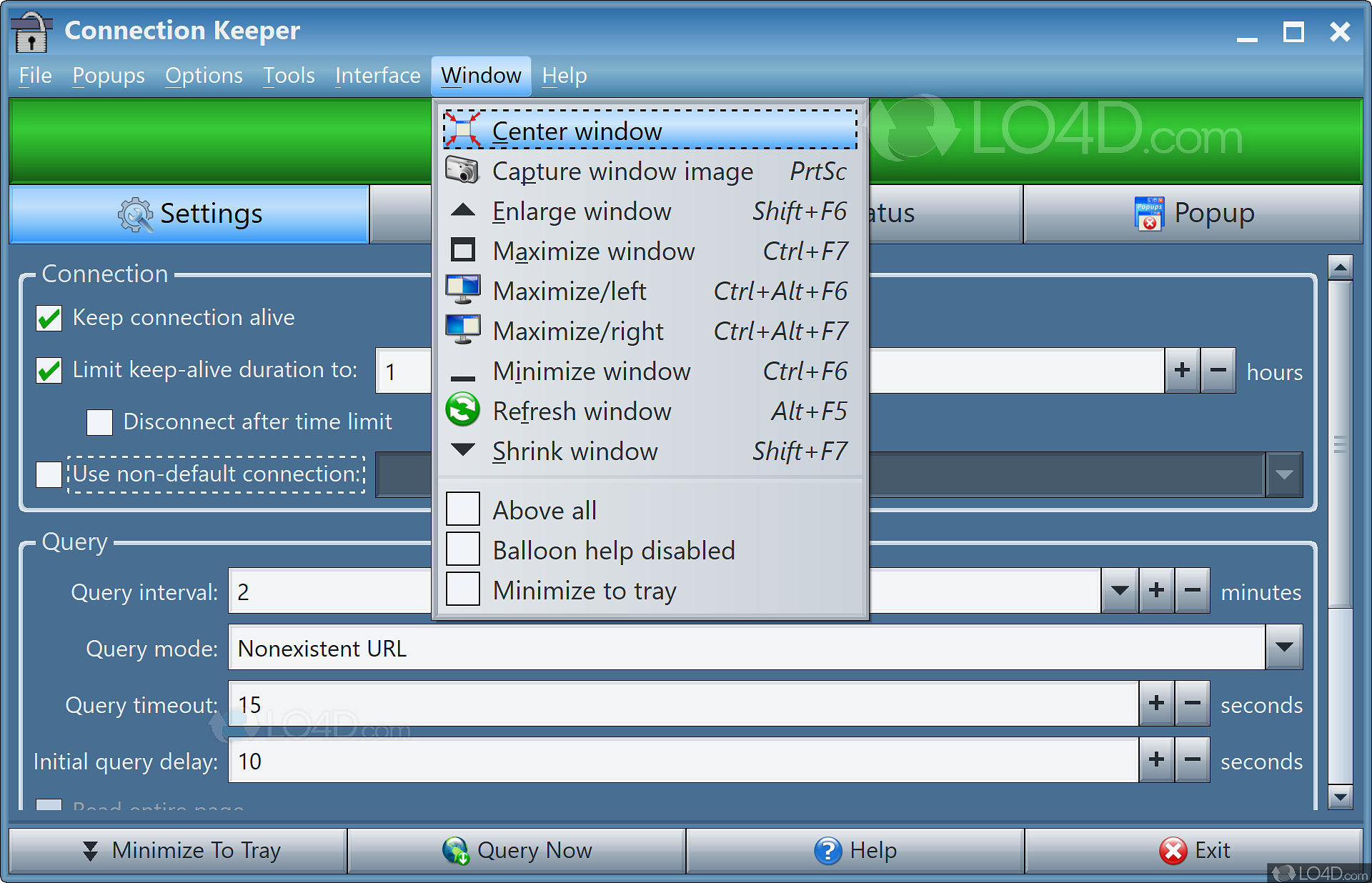Click the gear icon on the Settings tab
Image resolution: width=1372 pixels, height=883 pixels.
click(137, 214)
